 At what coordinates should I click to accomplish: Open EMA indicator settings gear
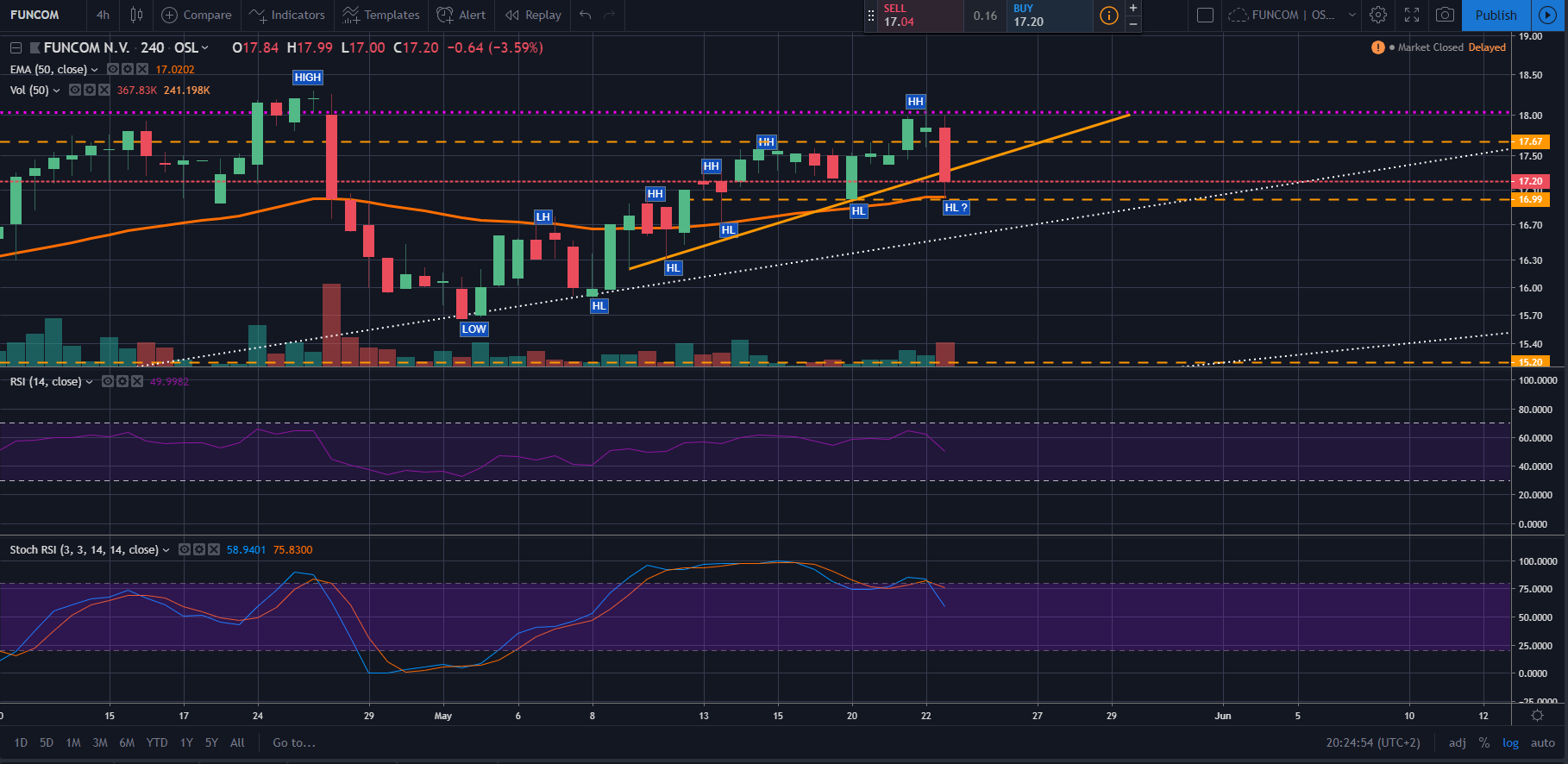tap(127, 69)
